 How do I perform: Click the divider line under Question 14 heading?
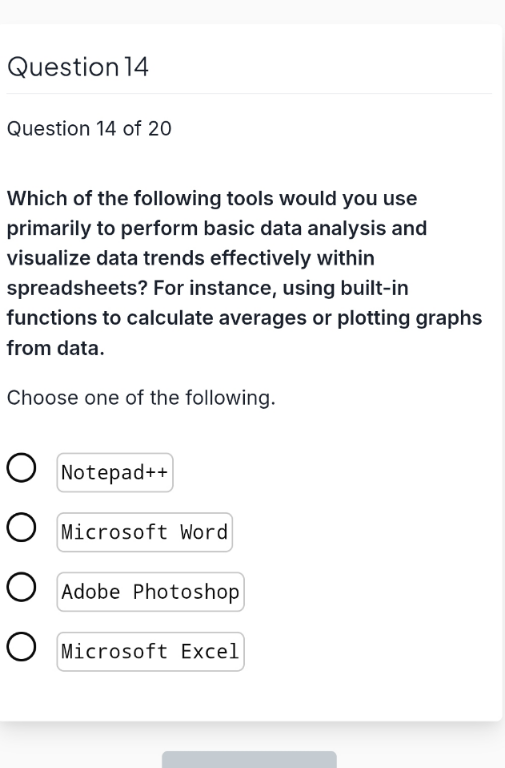coord(249,93)
